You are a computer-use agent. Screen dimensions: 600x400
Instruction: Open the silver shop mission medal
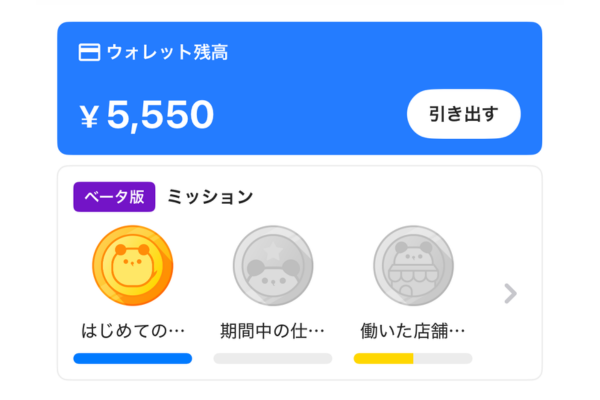[412, 266]
